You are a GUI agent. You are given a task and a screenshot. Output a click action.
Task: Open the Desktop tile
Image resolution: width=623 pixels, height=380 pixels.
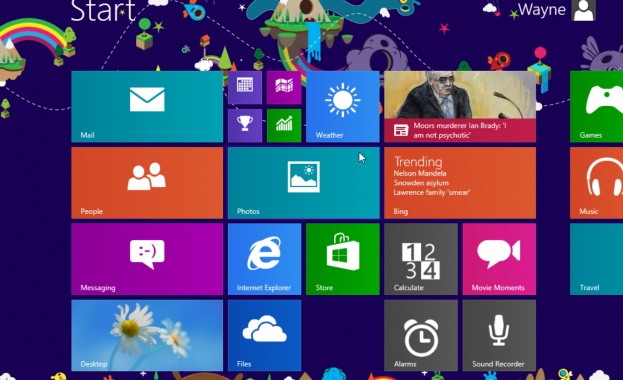[147, 335]
